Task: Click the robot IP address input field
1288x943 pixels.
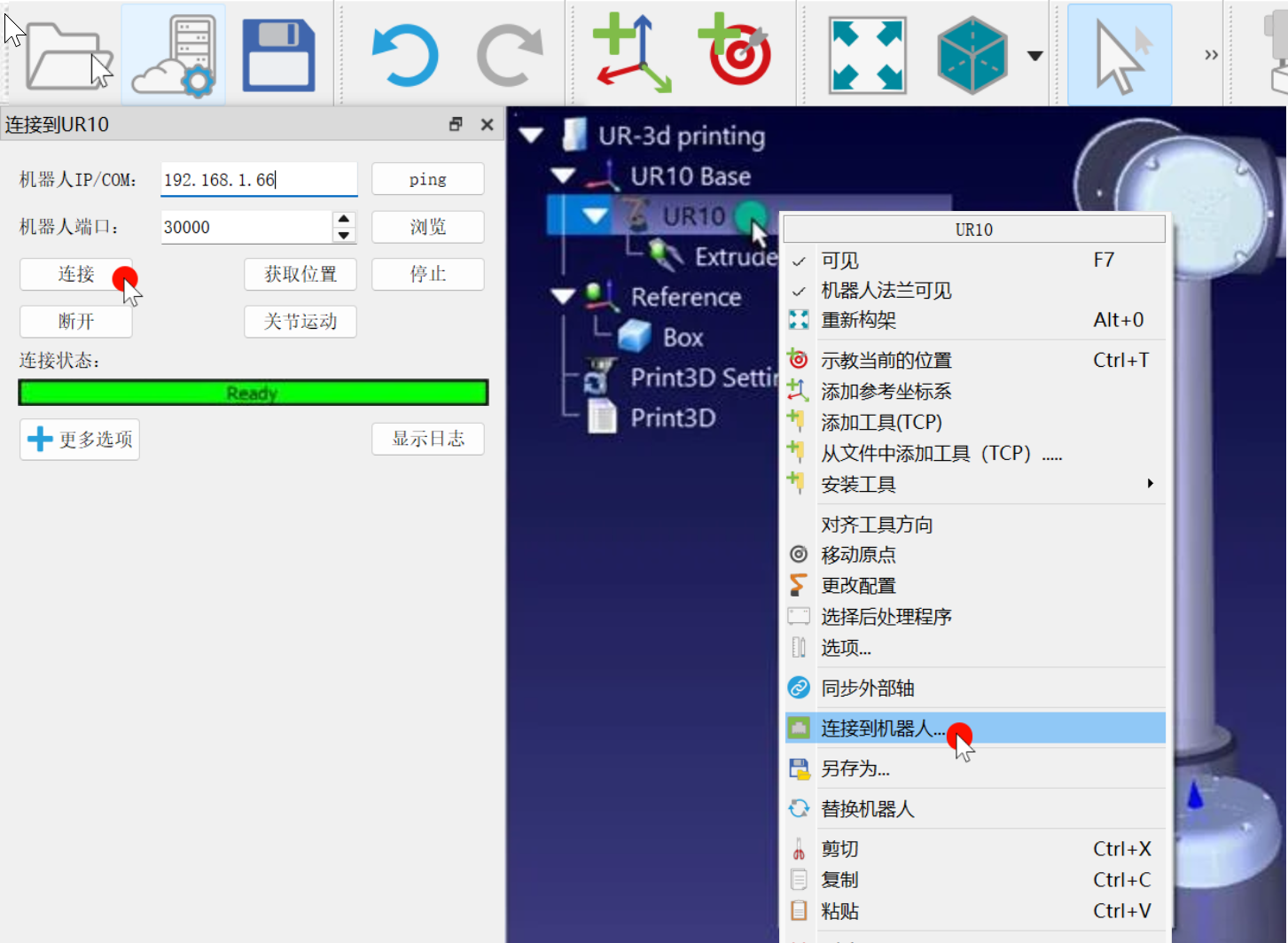Action: pyautogui.click(x=259, y=180)
